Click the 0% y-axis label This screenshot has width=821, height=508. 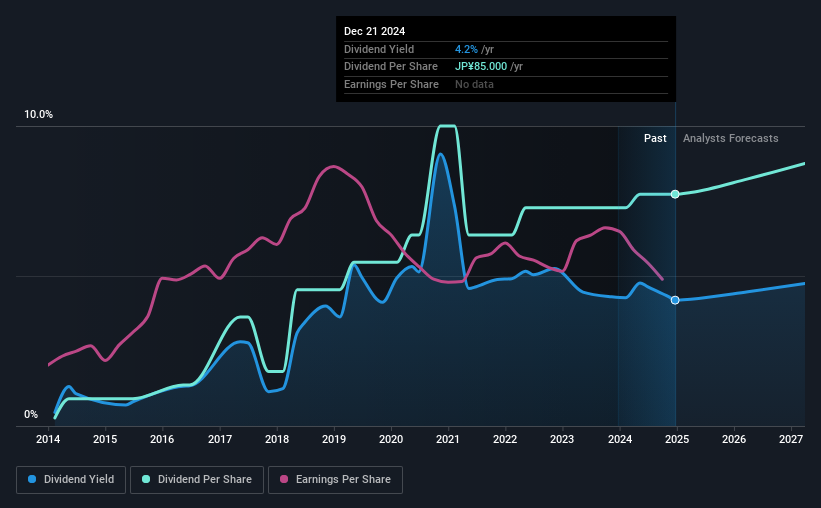tap(31, 414)
